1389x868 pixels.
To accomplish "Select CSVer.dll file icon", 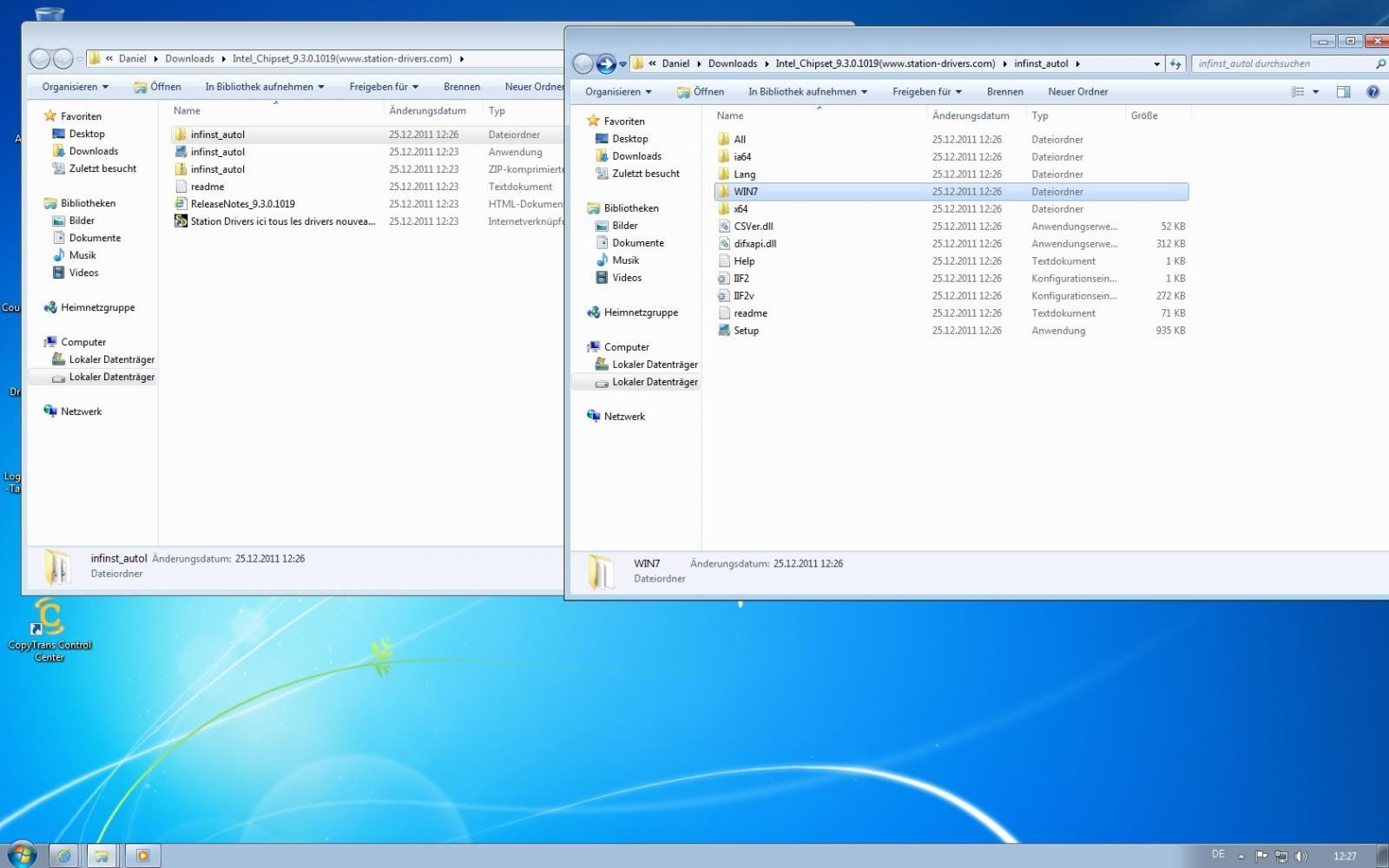I will [x=724, y=226].
